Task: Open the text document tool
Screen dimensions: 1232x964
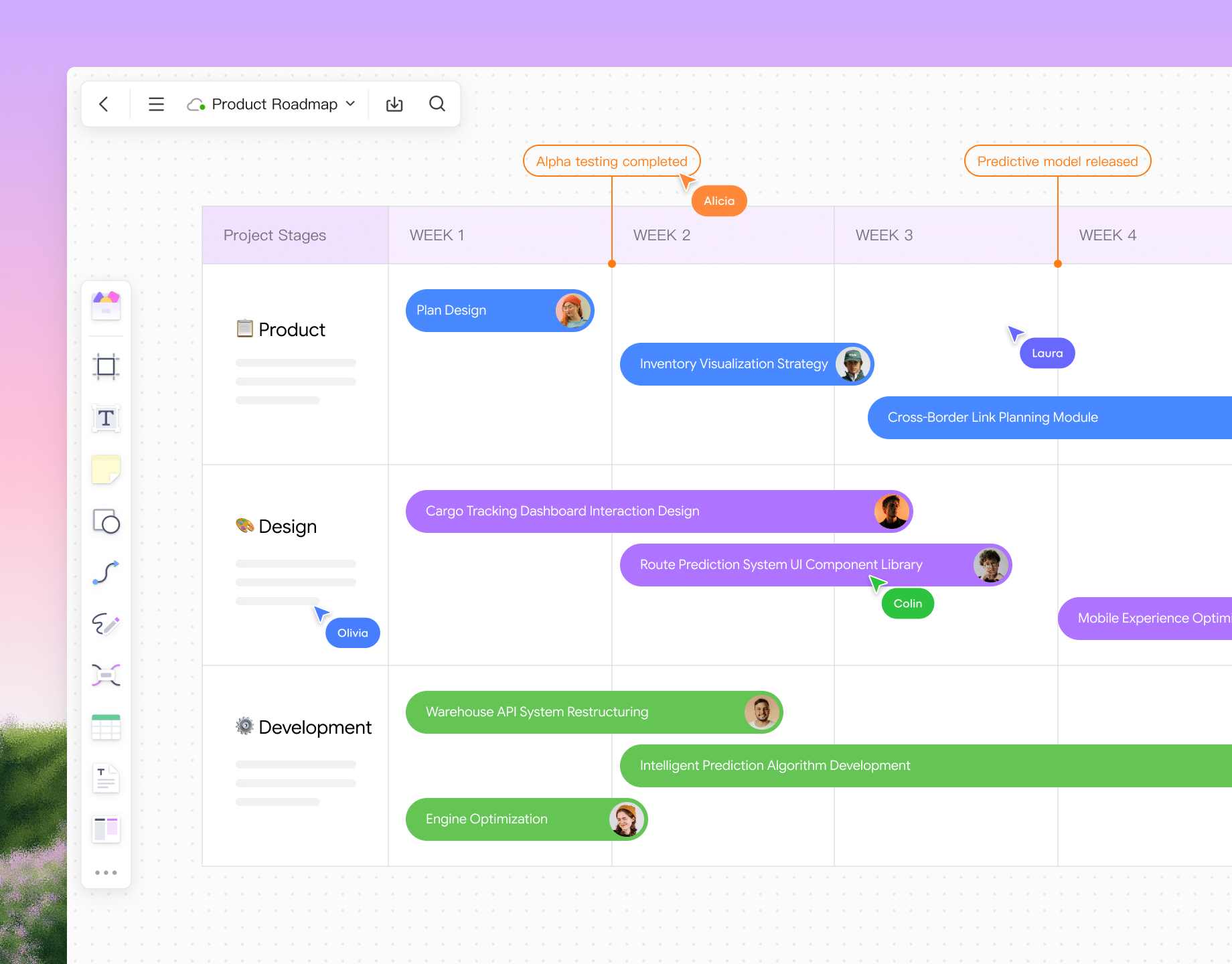Action: tap(105, 778)
